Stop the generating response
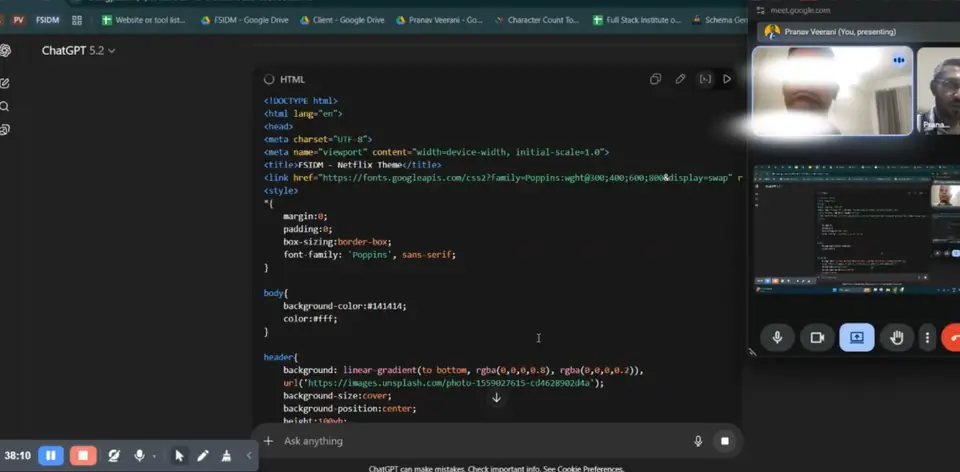The width and height of the screenshot is (960, 472). pyautogui.click(x=725, y=441)
